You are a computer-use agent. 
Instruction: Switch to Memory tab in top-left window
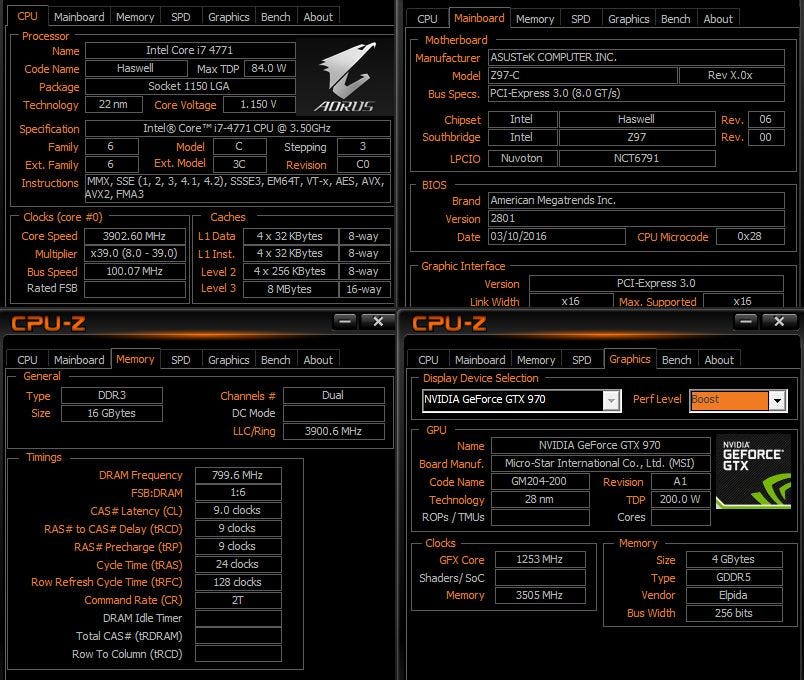(x=135, y=17)
